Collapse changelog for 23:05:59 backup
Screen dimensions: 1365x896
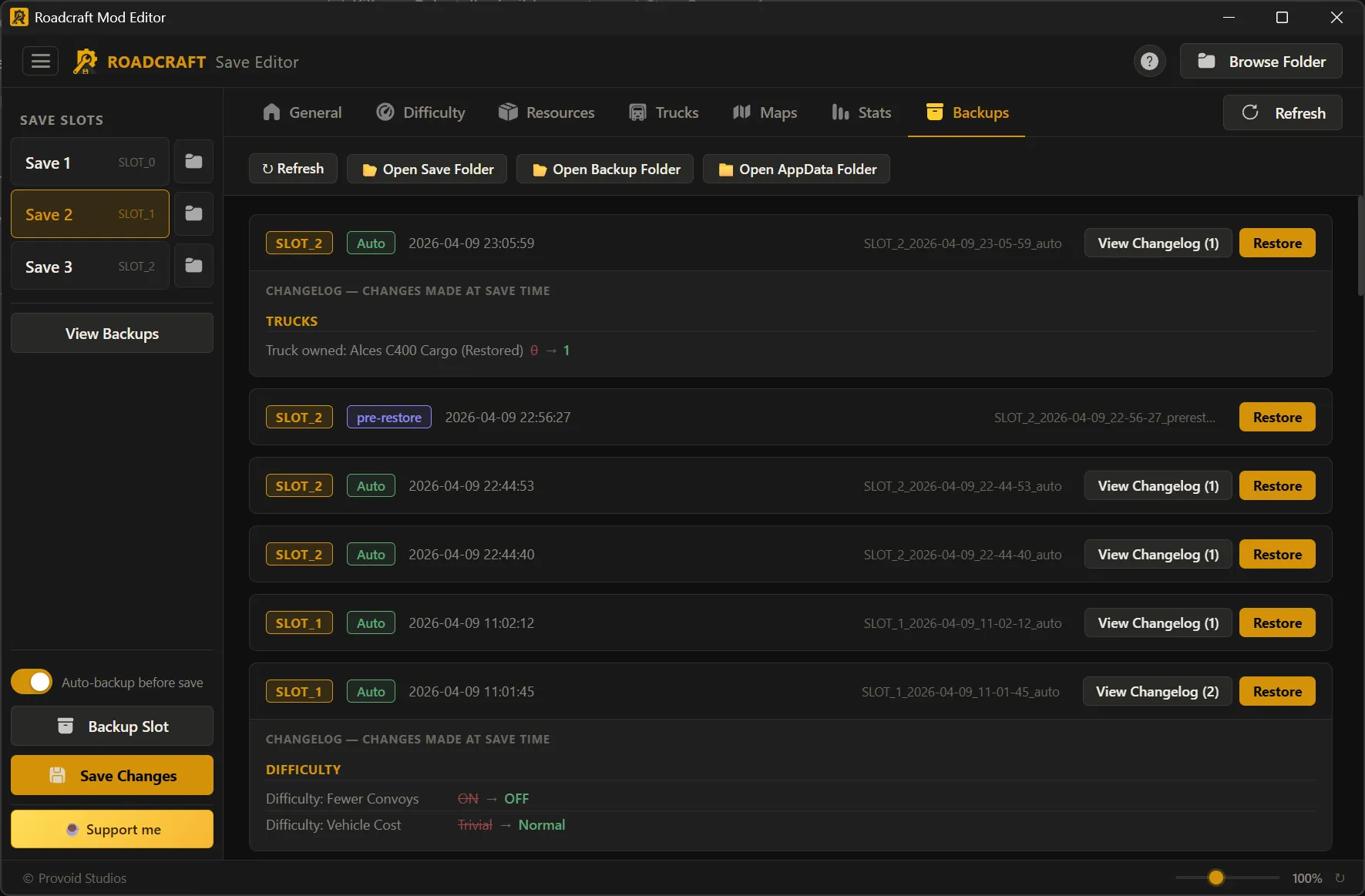click(x=1158, y=243)
